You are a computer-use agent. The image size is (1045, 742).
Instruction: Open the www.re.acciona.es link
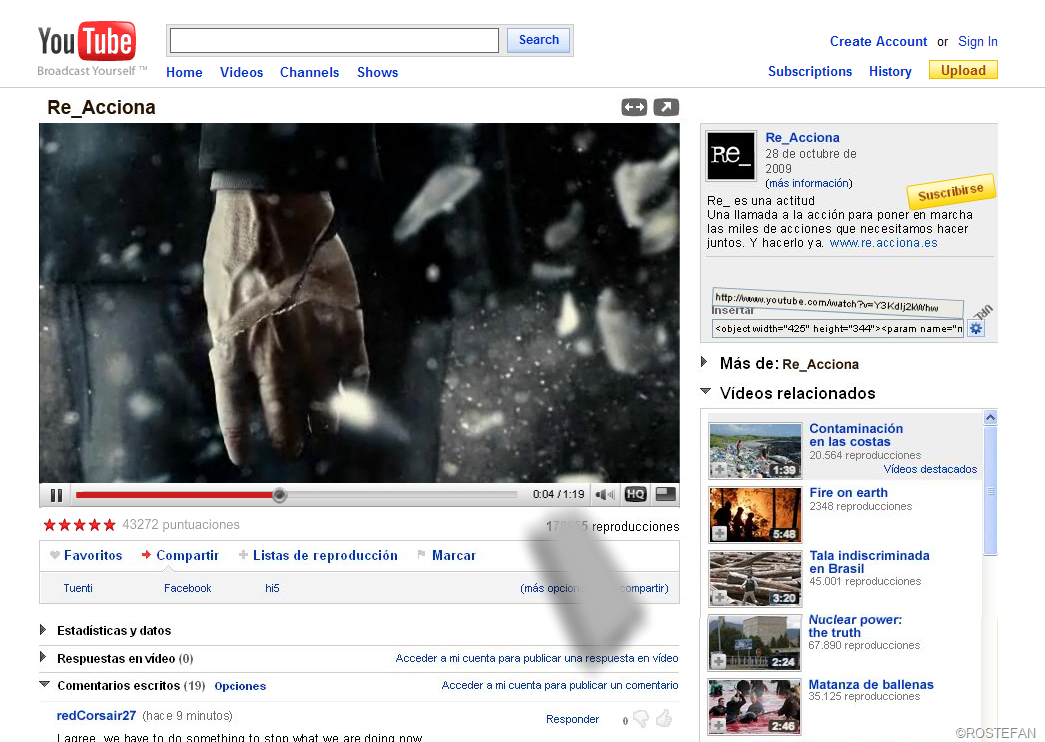[x=884, y=243]
